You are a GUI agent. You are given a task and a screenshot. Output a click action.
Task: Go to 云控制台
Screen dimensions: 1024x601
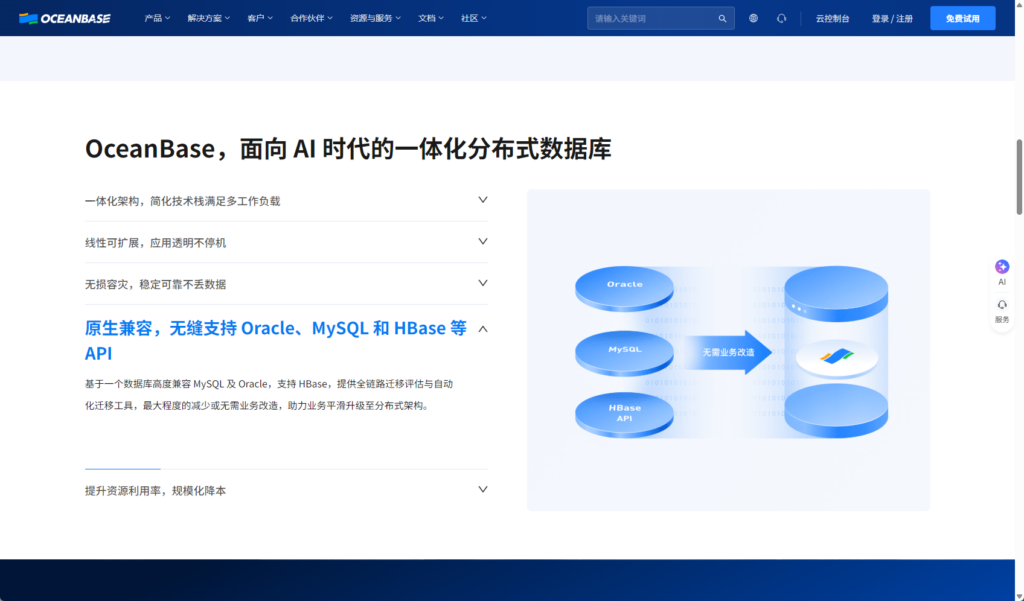pyautogui.click(x=832, y=18)
